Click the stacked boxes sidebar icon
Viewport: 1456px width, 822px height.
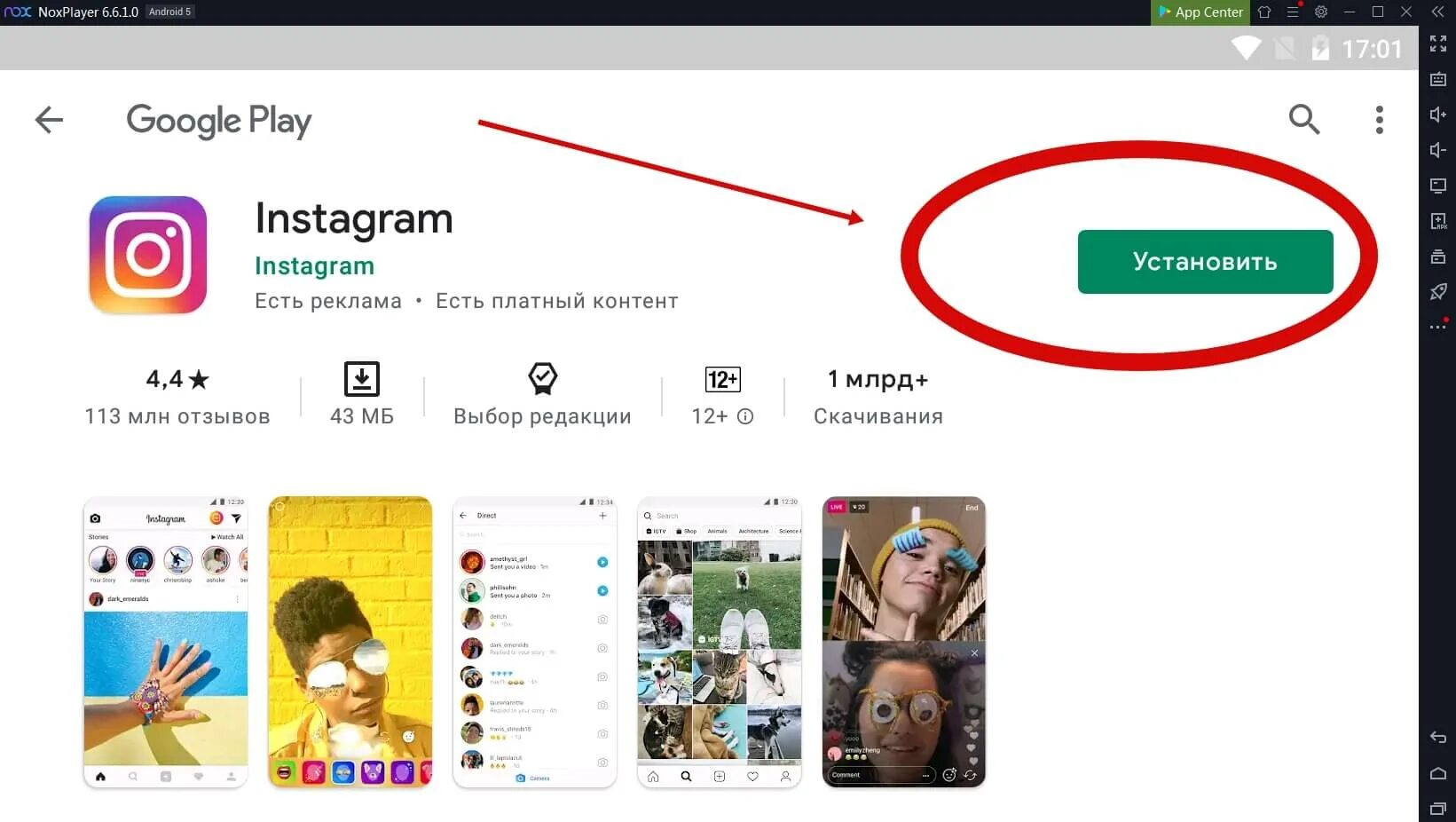[1438, 257]
